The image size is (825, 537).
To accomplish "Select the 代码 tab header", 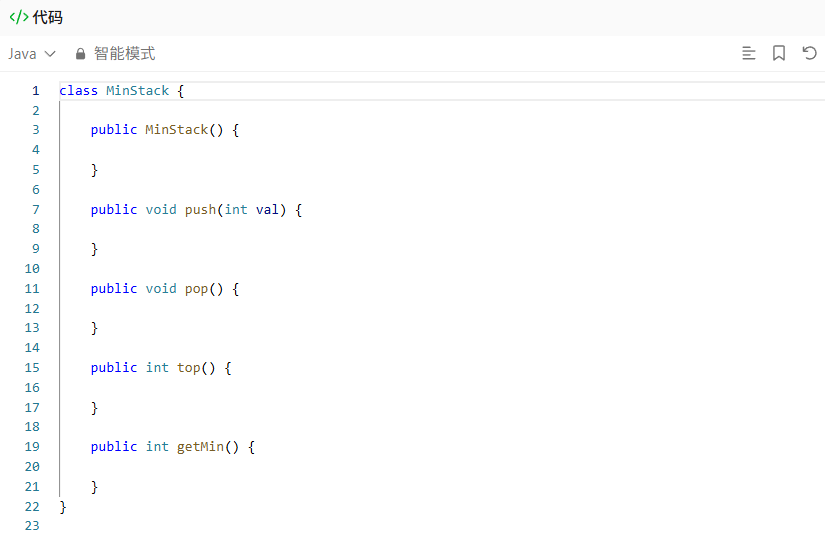I will [47, 17].
